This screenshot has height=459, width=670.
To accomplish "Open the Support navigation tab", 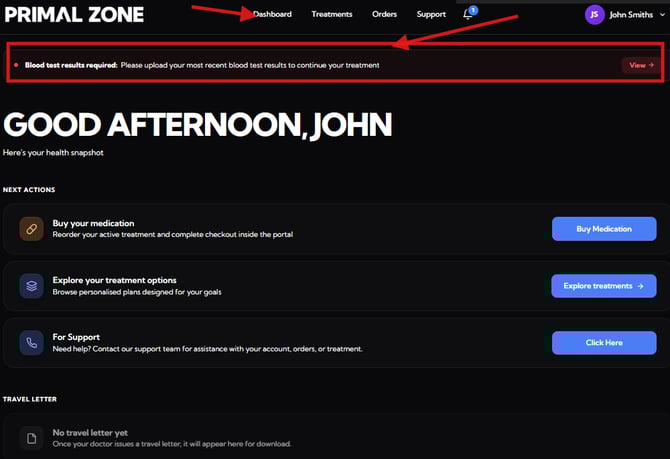I will click(x=431, y=14).
